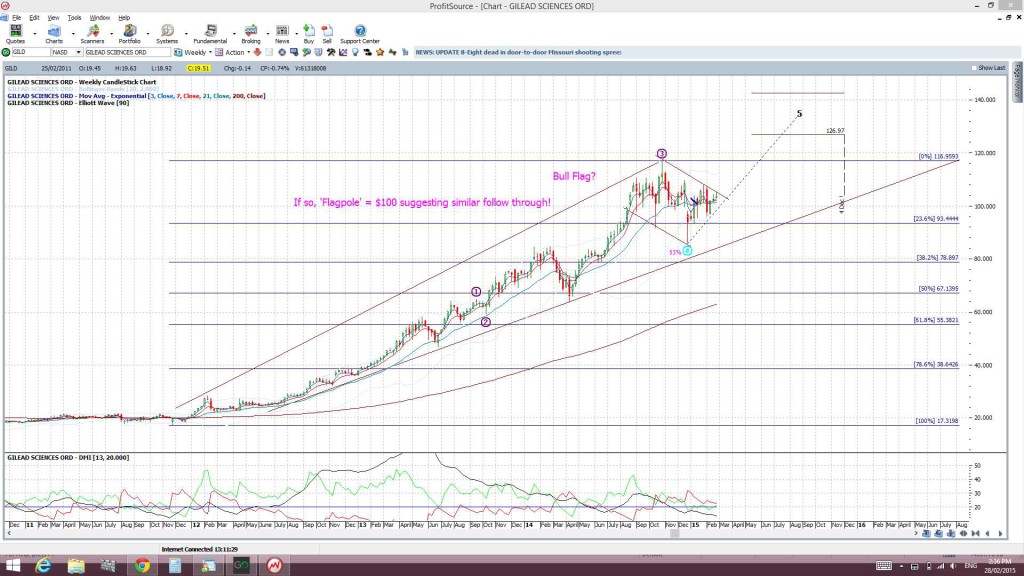Expand the Quotes dropdown arrow
The image size is (1024, 576).
pyautogui.click(x=35, y=33)
